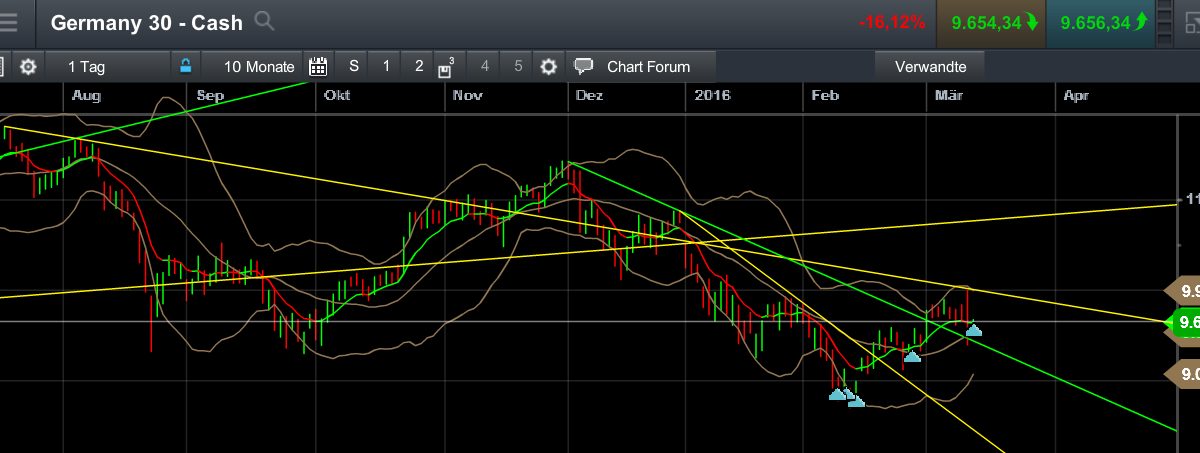Click the Germany 30 - Cash title
1200x453 pixels.
click(x=147, y=22)
